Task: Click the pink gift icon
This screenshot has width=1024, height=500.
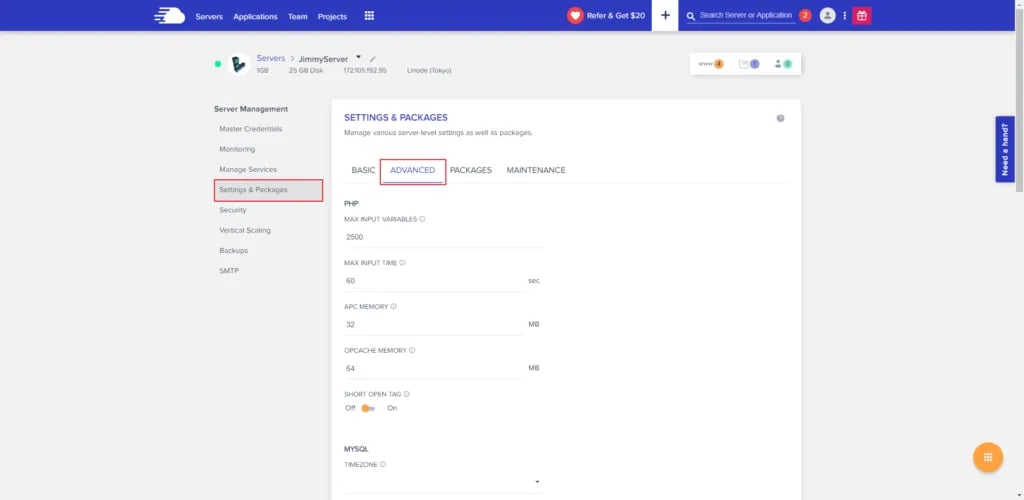Action: click(x=861, y=16)
